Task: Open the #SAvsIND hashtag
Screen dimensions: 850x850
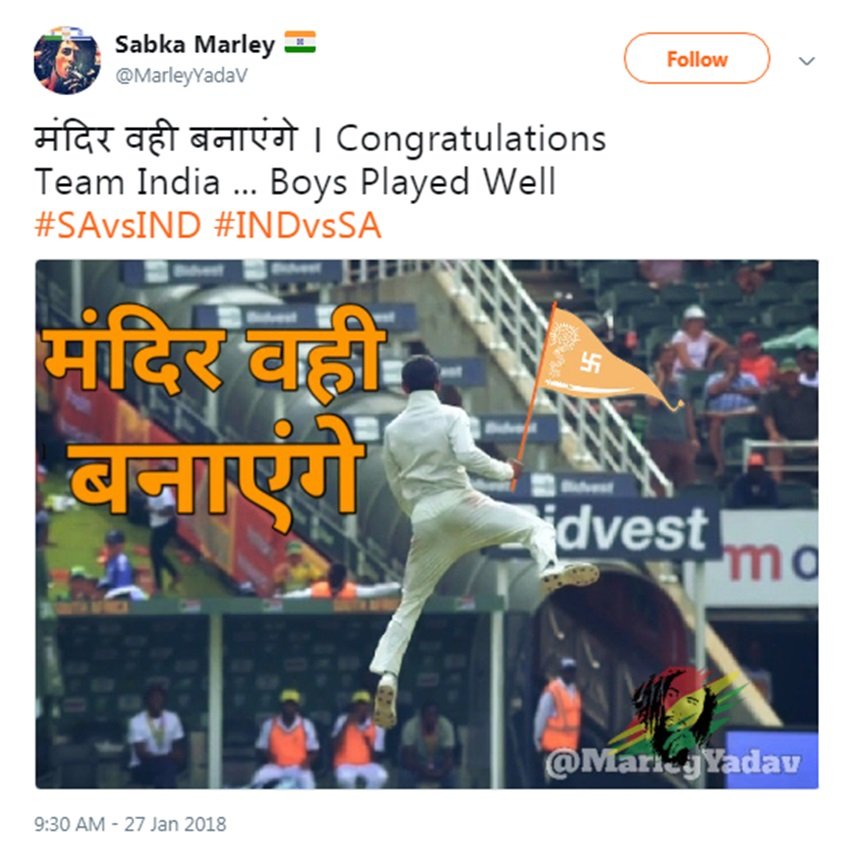Action: pos(118,225)
